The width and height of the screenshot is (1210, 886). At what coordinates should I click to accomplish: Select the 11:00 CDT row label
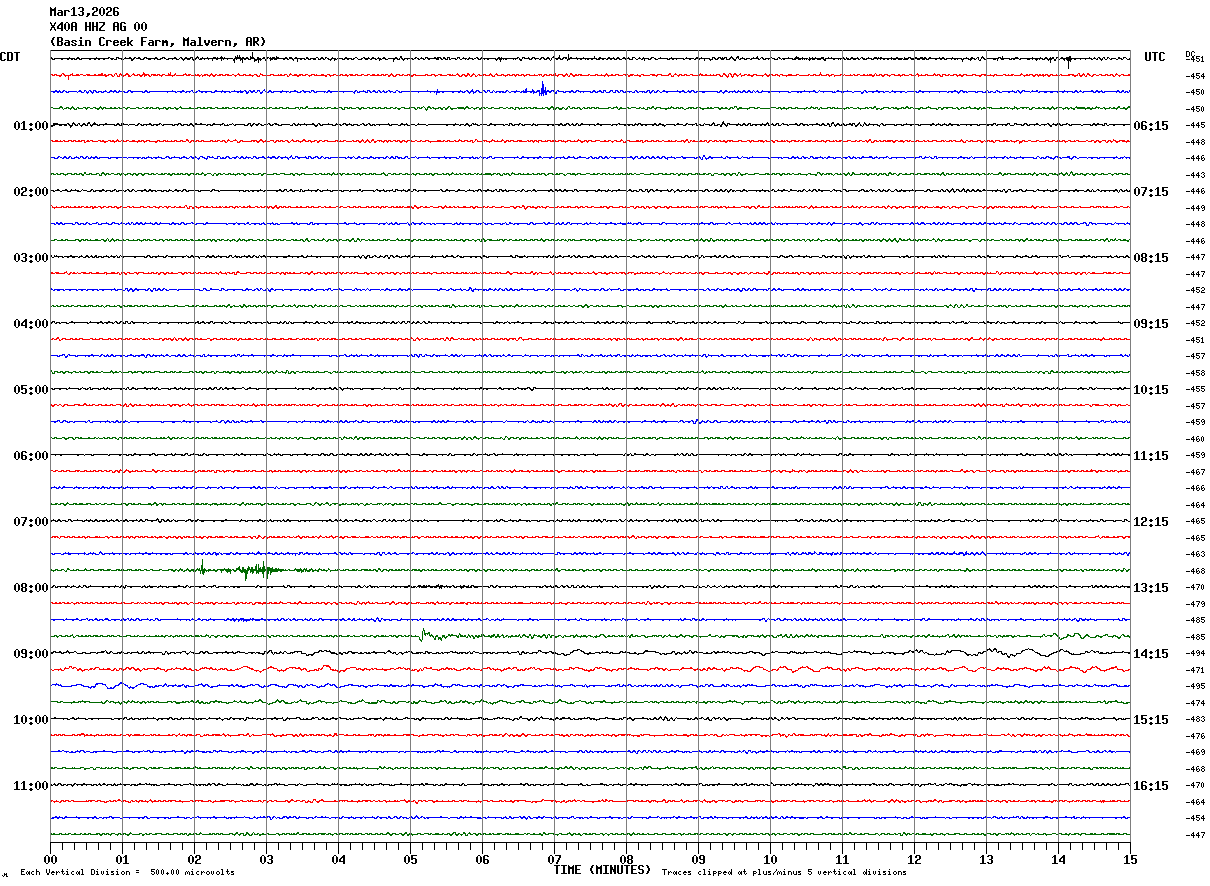[30, 786]
